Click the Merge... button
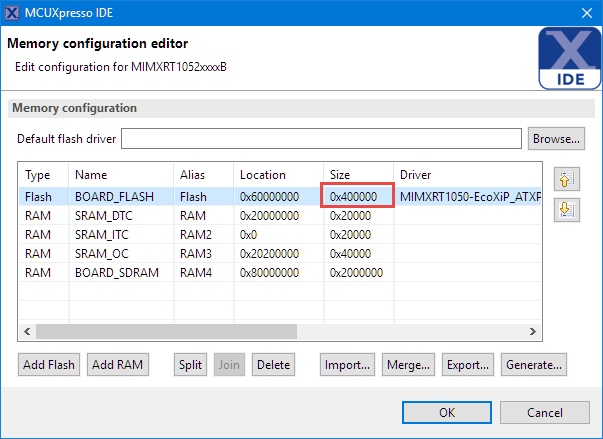Viewport: 603px width, 439px height. click(x=408, y=365)
